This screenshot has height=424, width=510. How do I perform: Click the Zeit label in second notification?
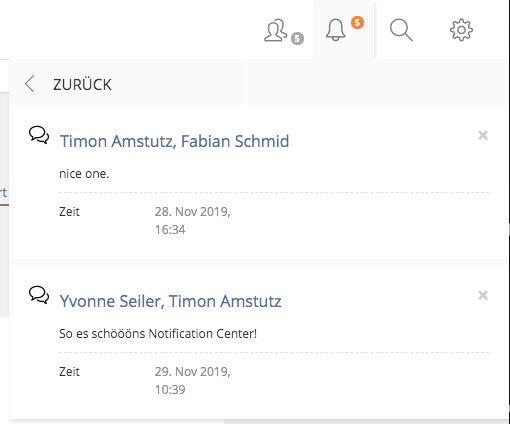(69, 372)
